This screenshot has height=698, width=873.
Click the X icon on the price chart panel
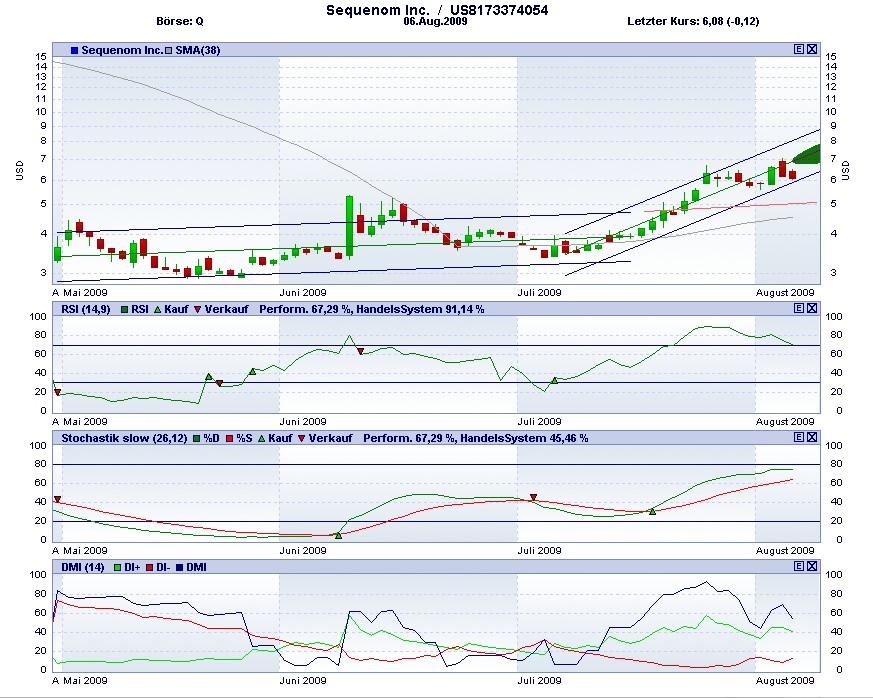pos(811,48)
